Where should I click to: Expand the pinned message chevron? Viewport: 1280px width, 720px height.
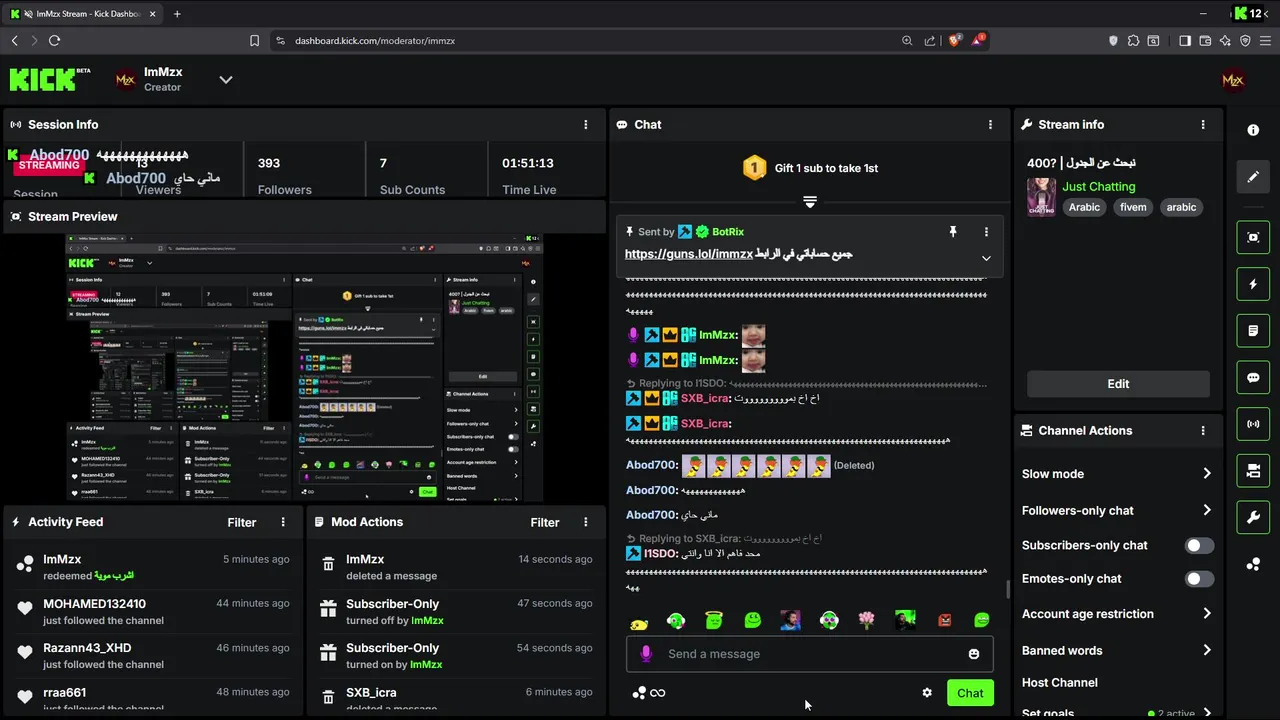pos(986,258)
